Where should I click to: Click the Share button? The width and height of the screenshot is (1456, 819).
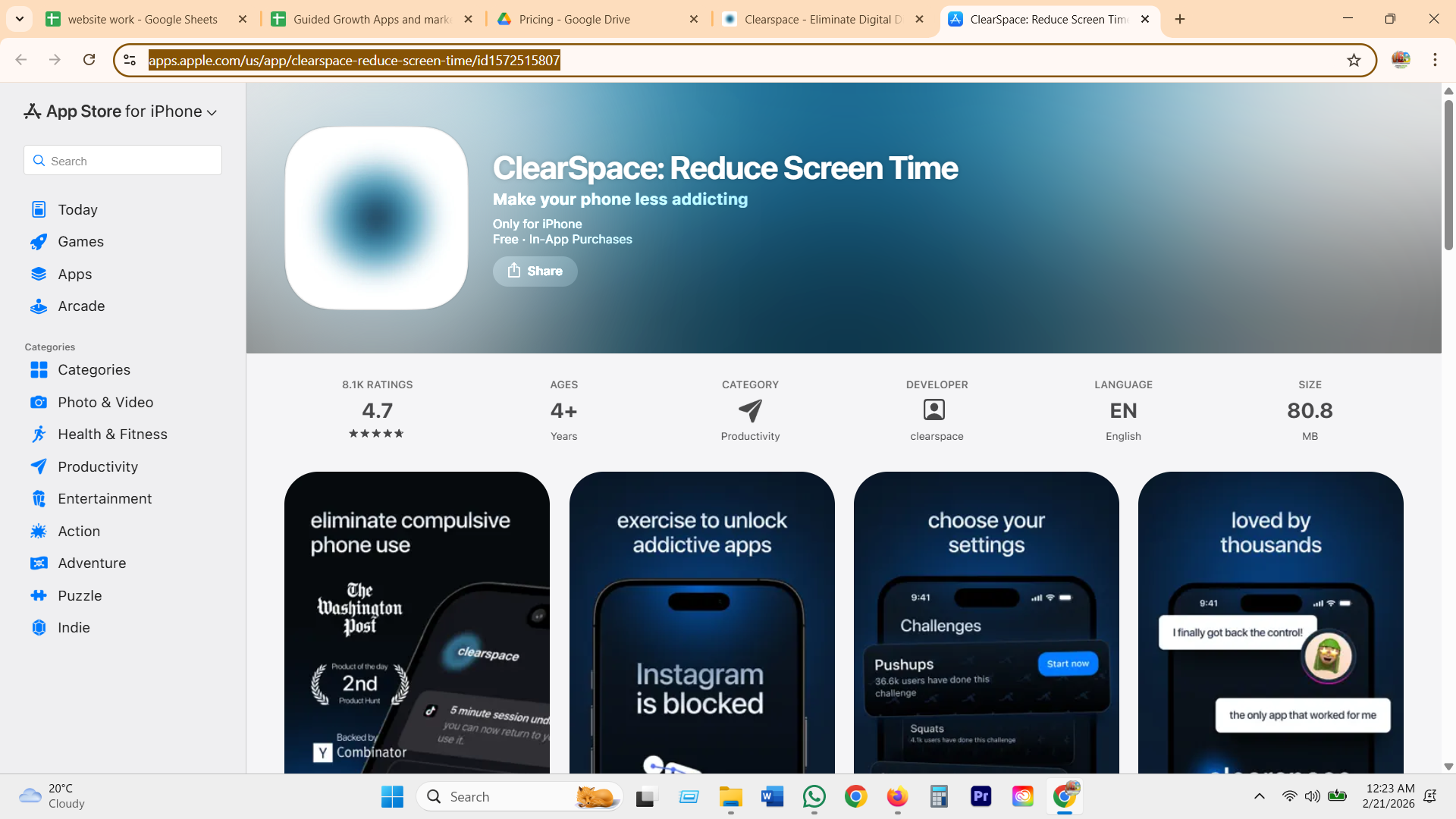(x=535, y=271)
